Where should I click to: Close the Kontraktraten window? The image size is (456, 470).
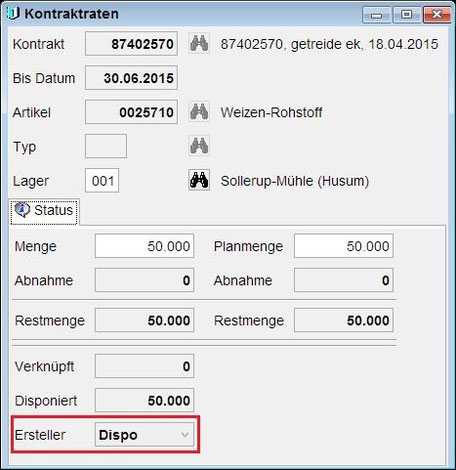coord(437,15)
